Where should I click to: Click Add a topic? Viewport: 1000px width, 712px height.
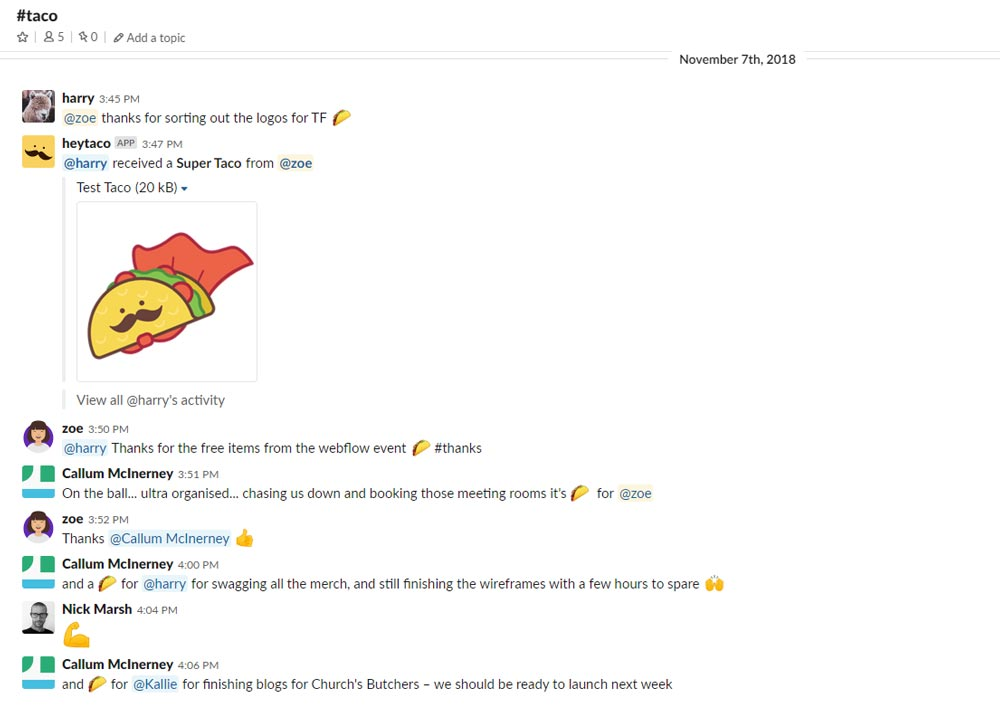click(x=149, y=38)
